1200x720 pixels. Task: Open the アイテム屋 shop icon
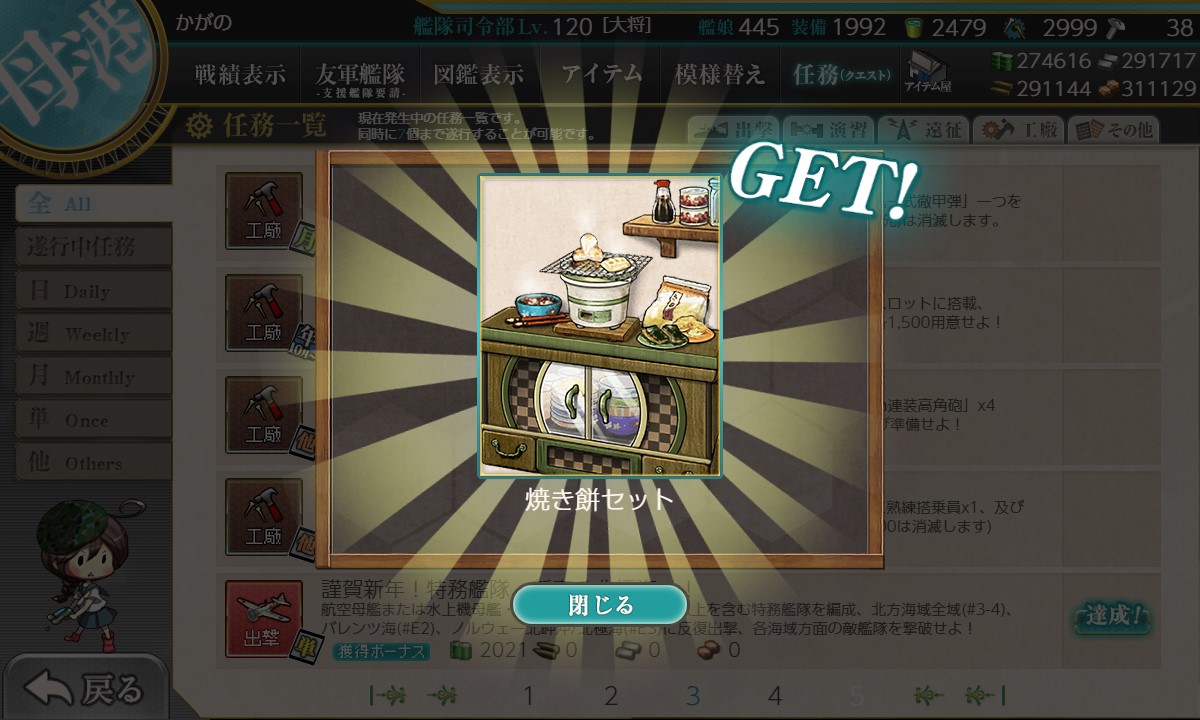tap(928, 72)
